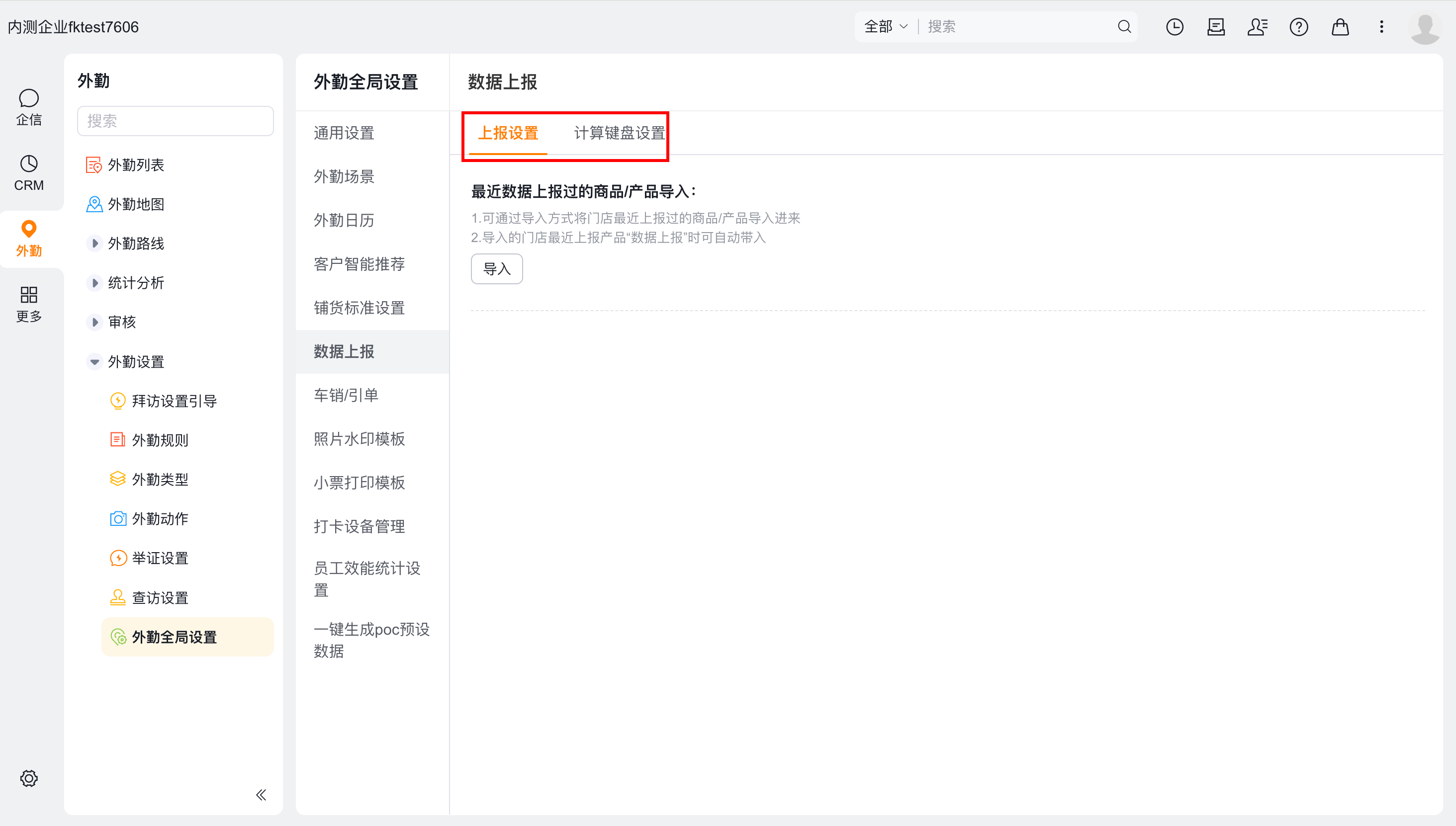The image size is (1456, 826).
Task: Click the user avatar in top right
Action: coord(1425,28)
